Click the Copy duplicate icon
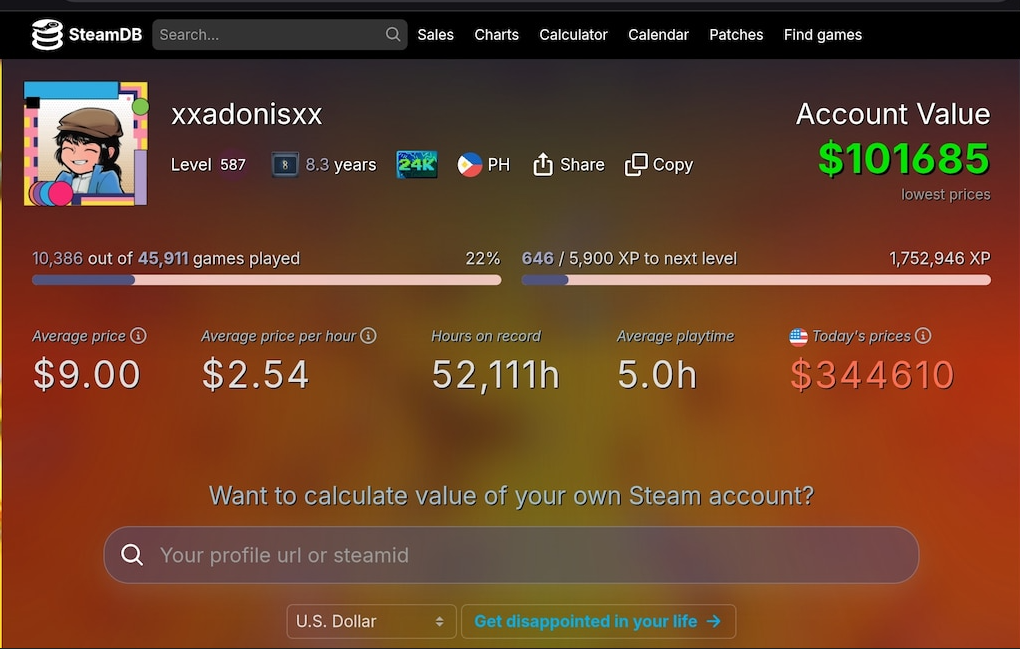 tap(636, 165)
